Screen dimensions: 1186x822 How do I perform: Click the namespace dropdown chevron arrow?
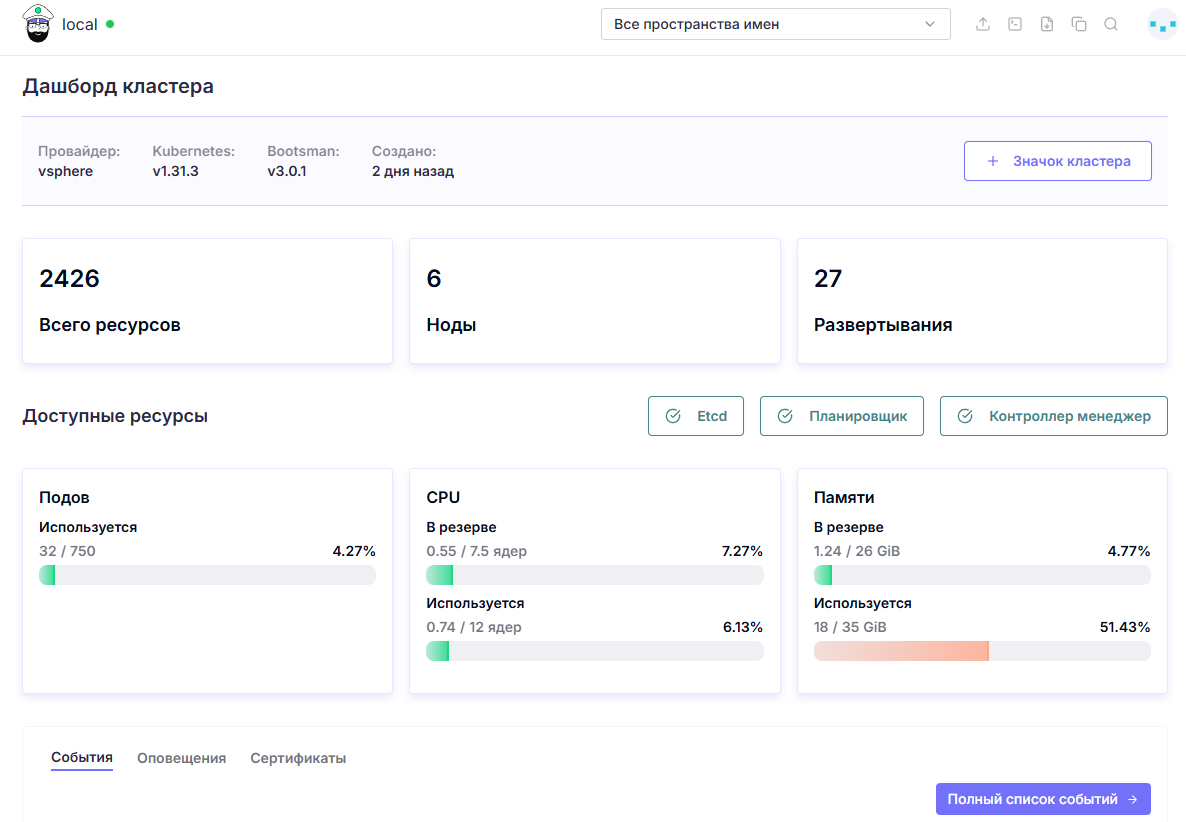tap(930, 24)
